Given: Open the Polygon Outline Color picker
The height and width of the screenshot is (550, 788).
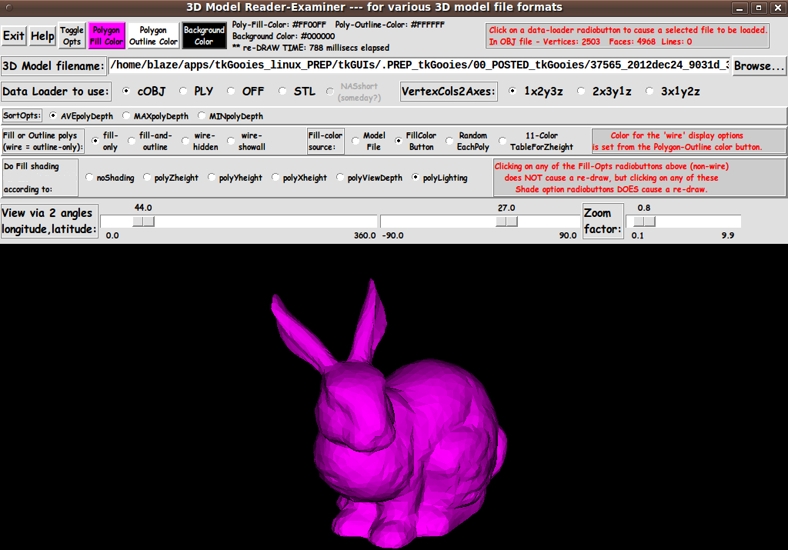Looking at the screenshot, I should [153, 36].
